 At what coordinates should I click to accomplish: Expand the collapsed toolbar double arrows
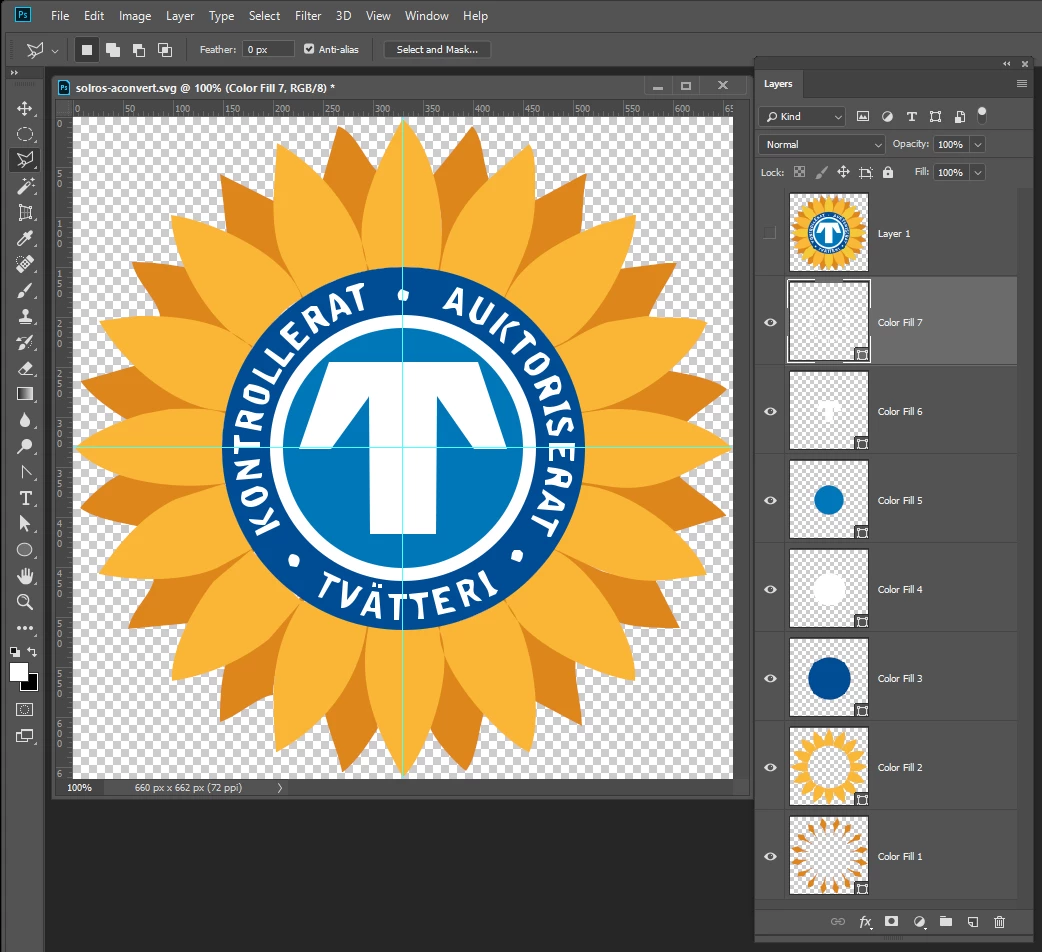(x=14, y=72)
